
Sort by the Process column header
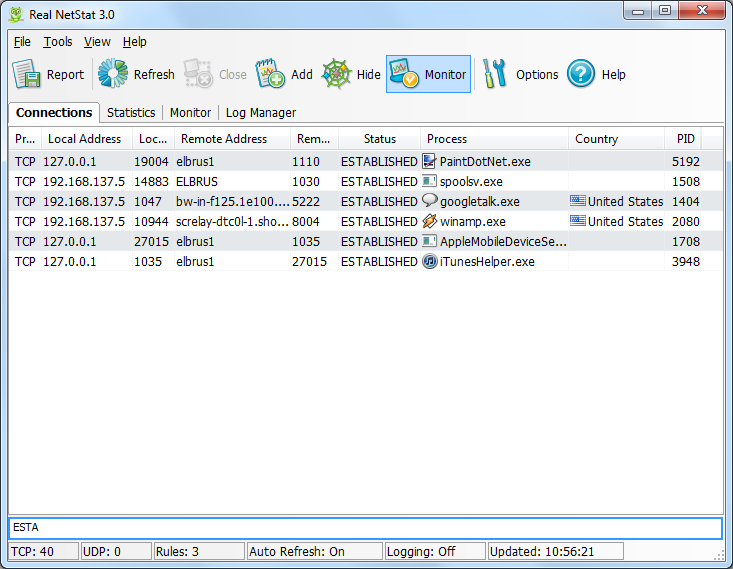[494, 139]
